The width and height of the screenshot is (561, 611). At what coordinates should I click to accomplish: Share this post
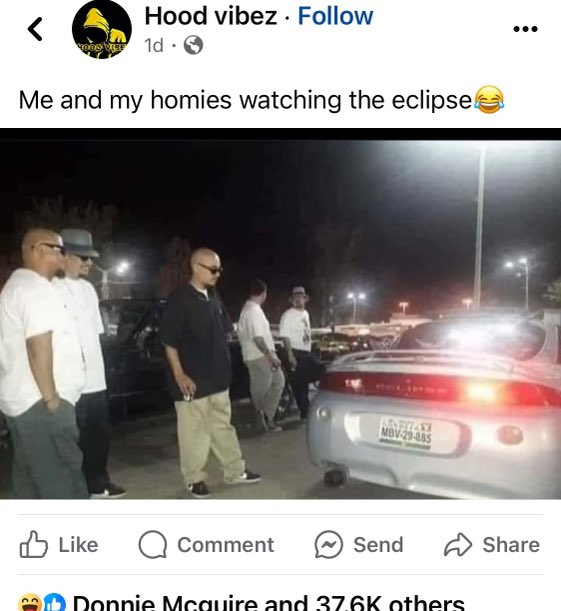pyautogui.click(x=492, y=544)
